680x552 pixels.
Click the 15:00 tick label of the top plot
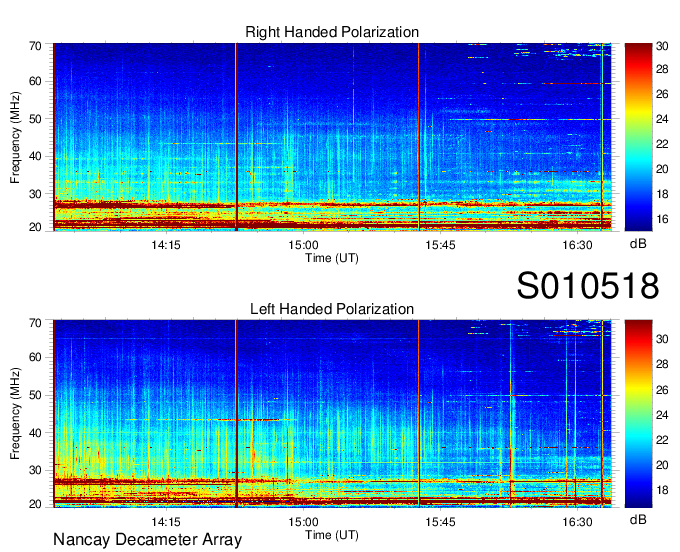pyautogui.click(x=303, y=245)
